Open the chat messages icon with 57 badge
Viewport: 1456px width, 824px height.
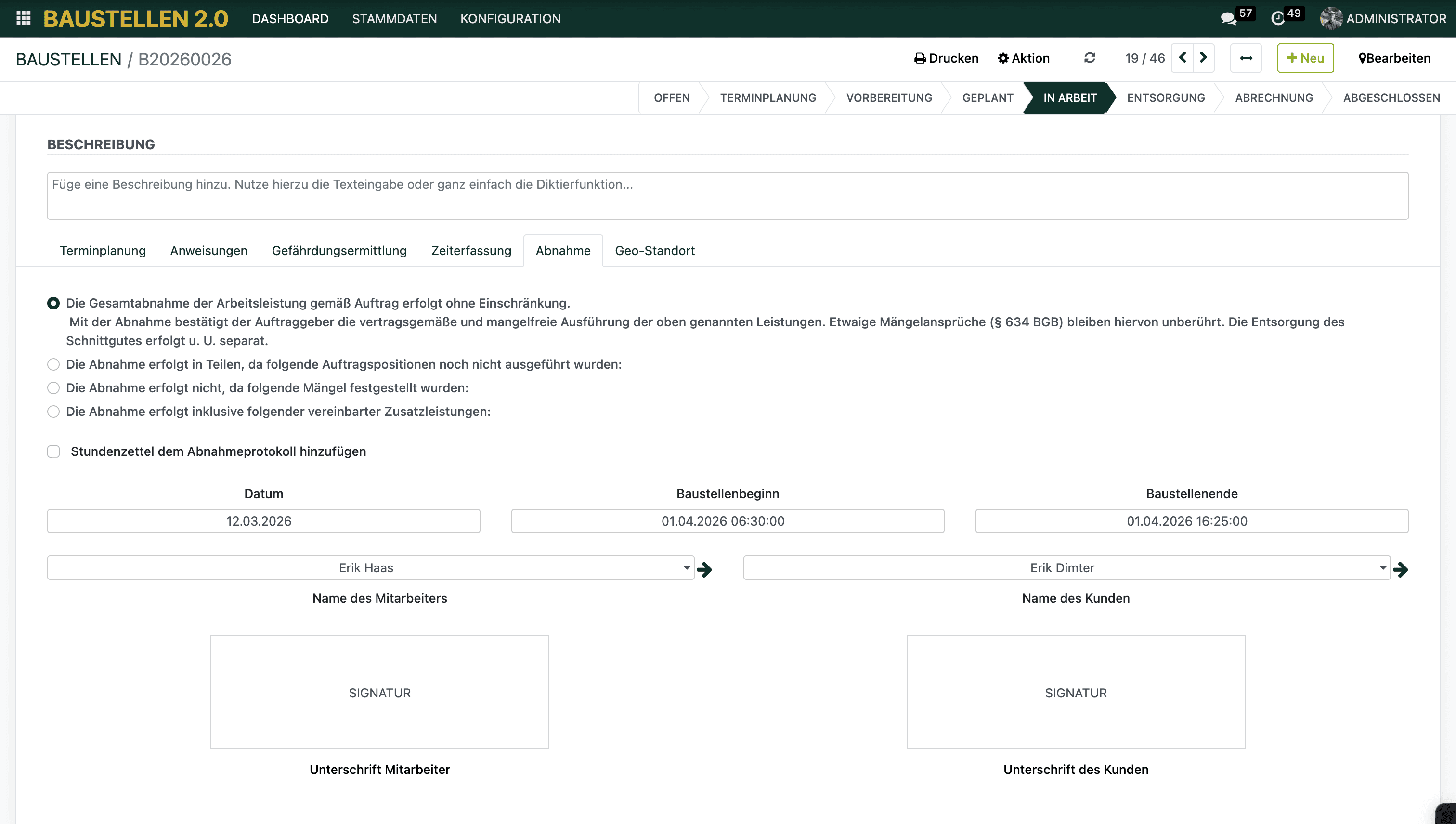coord(1228,19)
